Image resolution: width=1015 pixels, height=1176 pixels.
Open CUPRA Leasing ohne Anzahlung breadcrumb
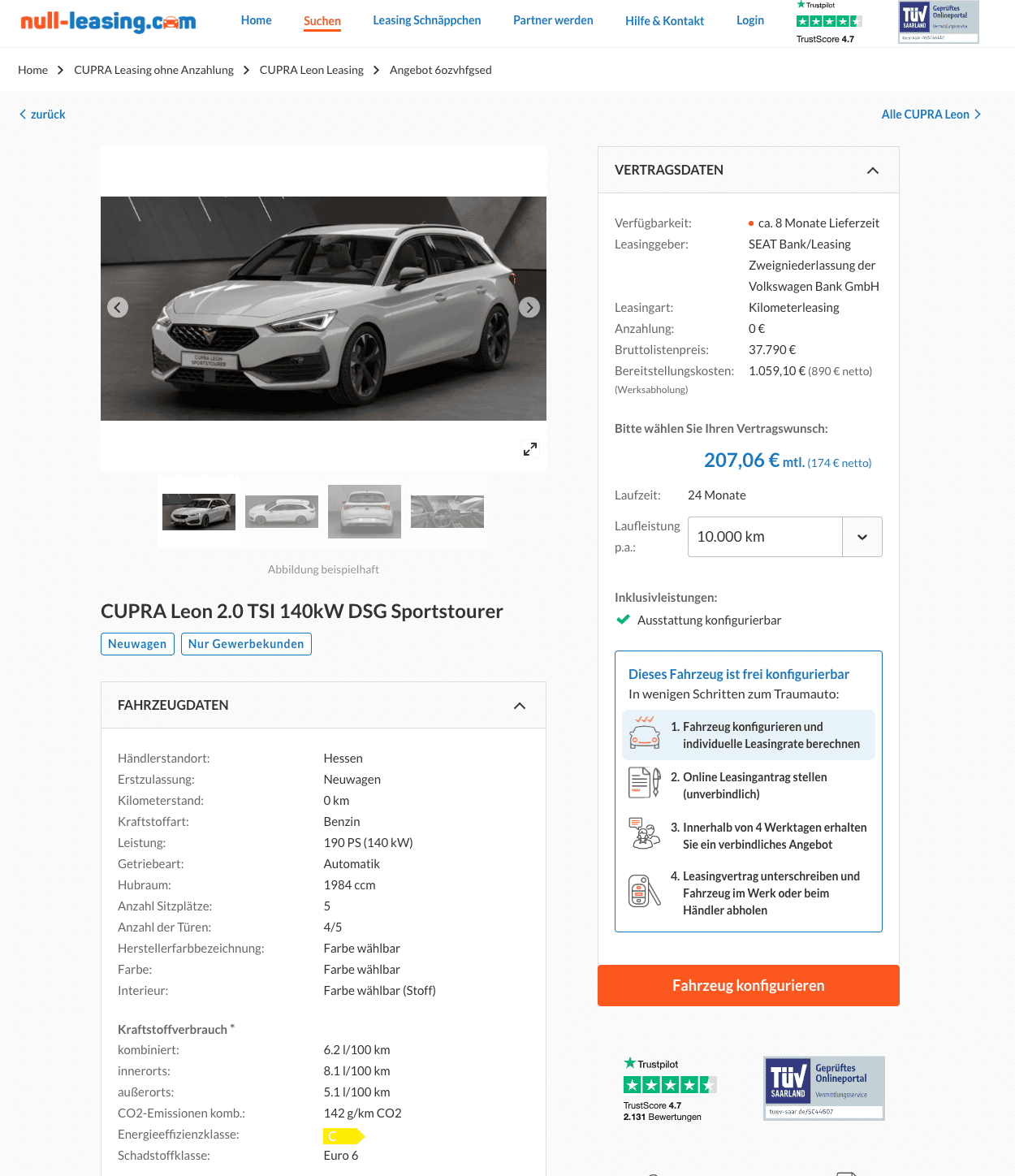point(153,70)
